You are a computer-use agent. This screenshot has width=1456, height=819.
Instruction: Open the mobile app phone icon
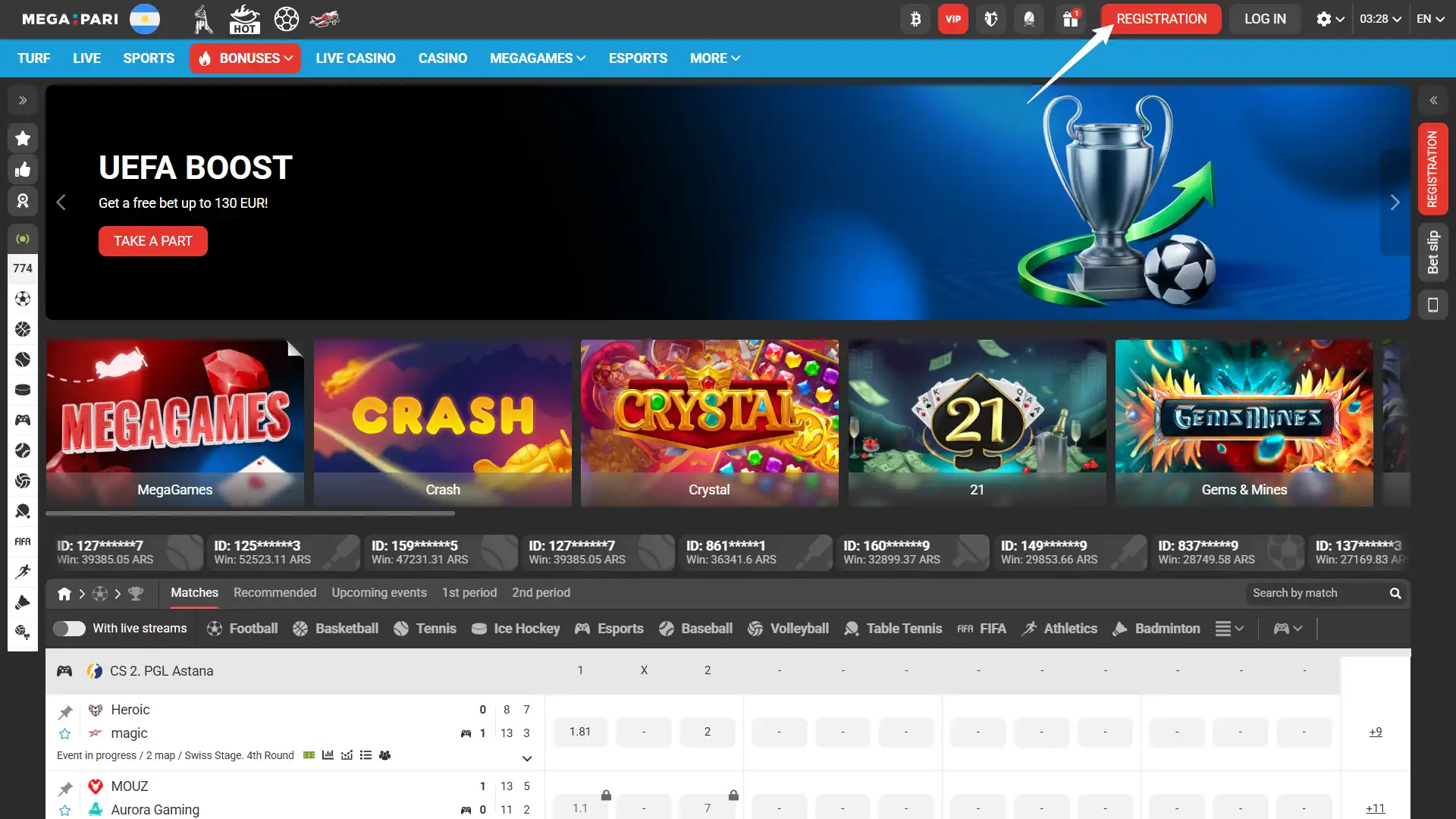click(1432, 305)
